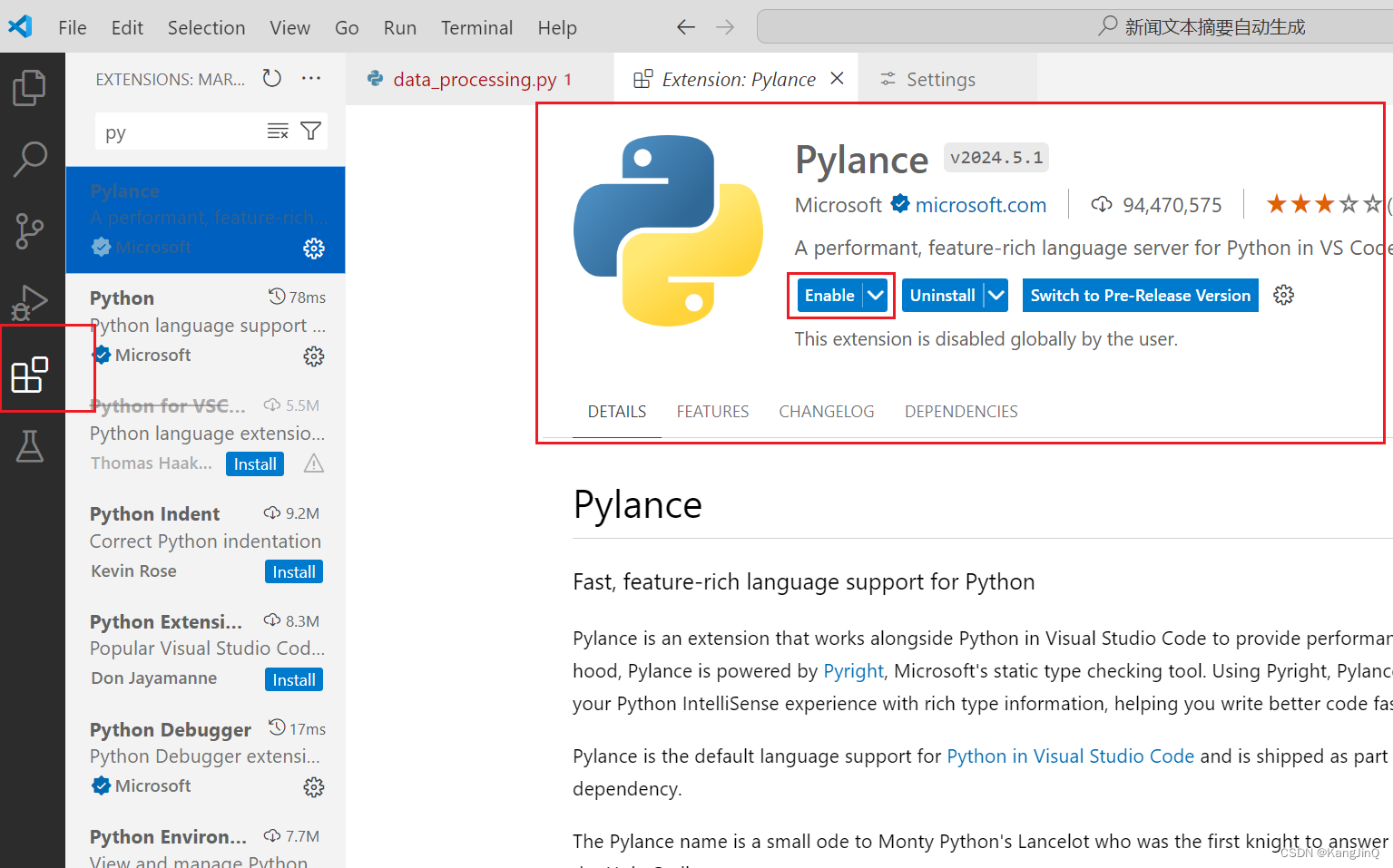This screenshot has width=1393, height=868.
Task: Open the File menu
Action: tap(73, 27)
